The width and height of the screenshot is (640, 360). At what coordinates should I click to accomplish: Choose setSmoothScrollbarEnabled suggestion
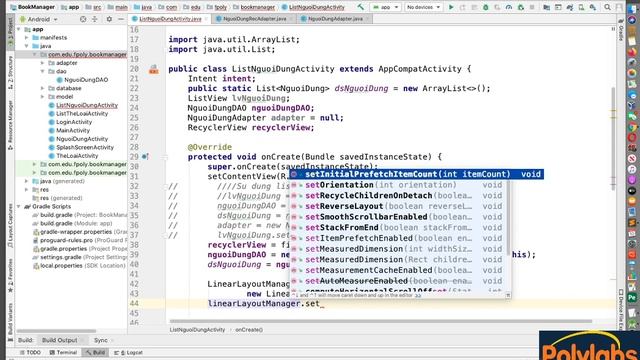400,217
